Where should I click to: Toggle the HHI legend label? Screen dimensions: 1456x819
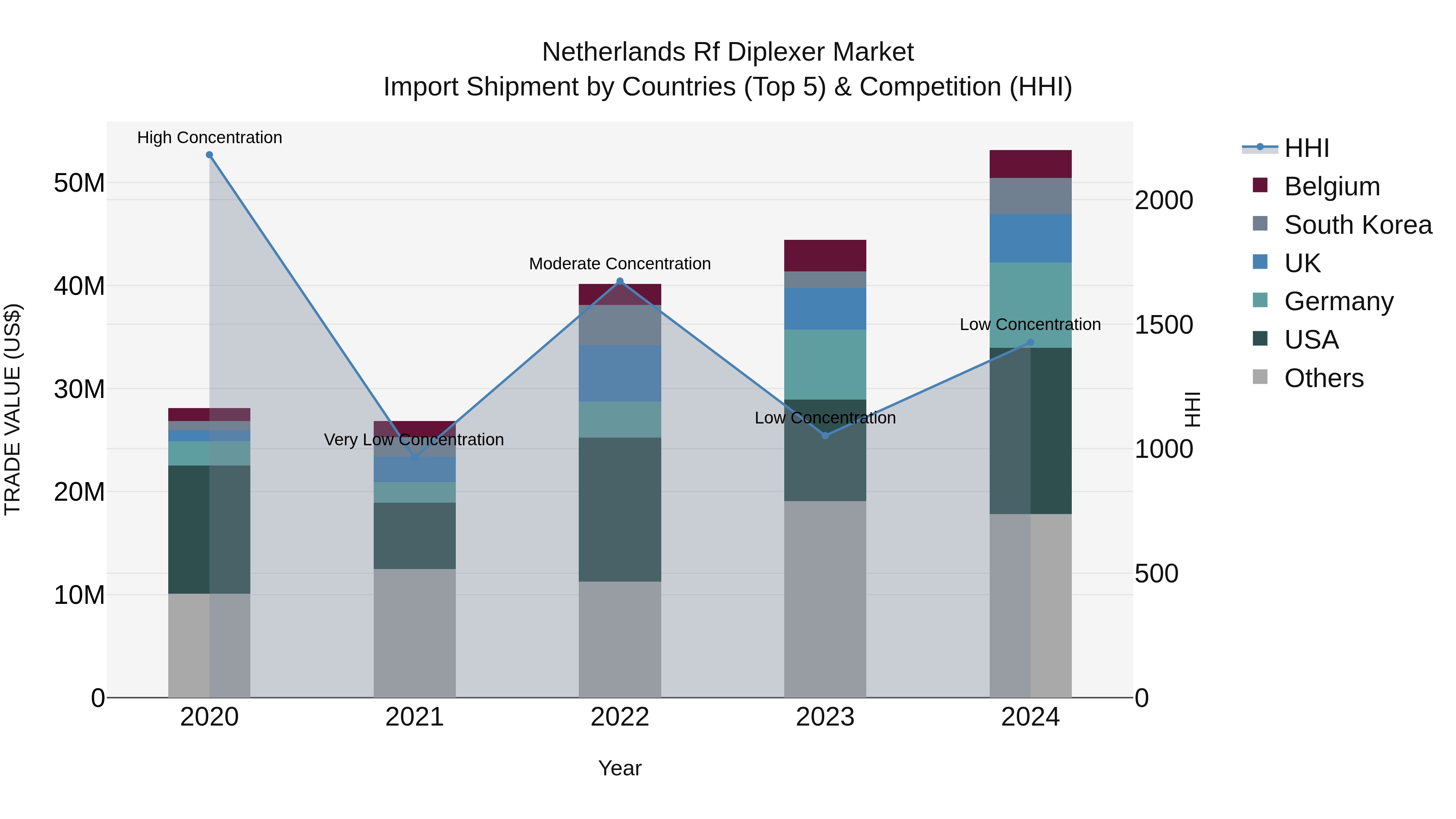point(1307,149)
